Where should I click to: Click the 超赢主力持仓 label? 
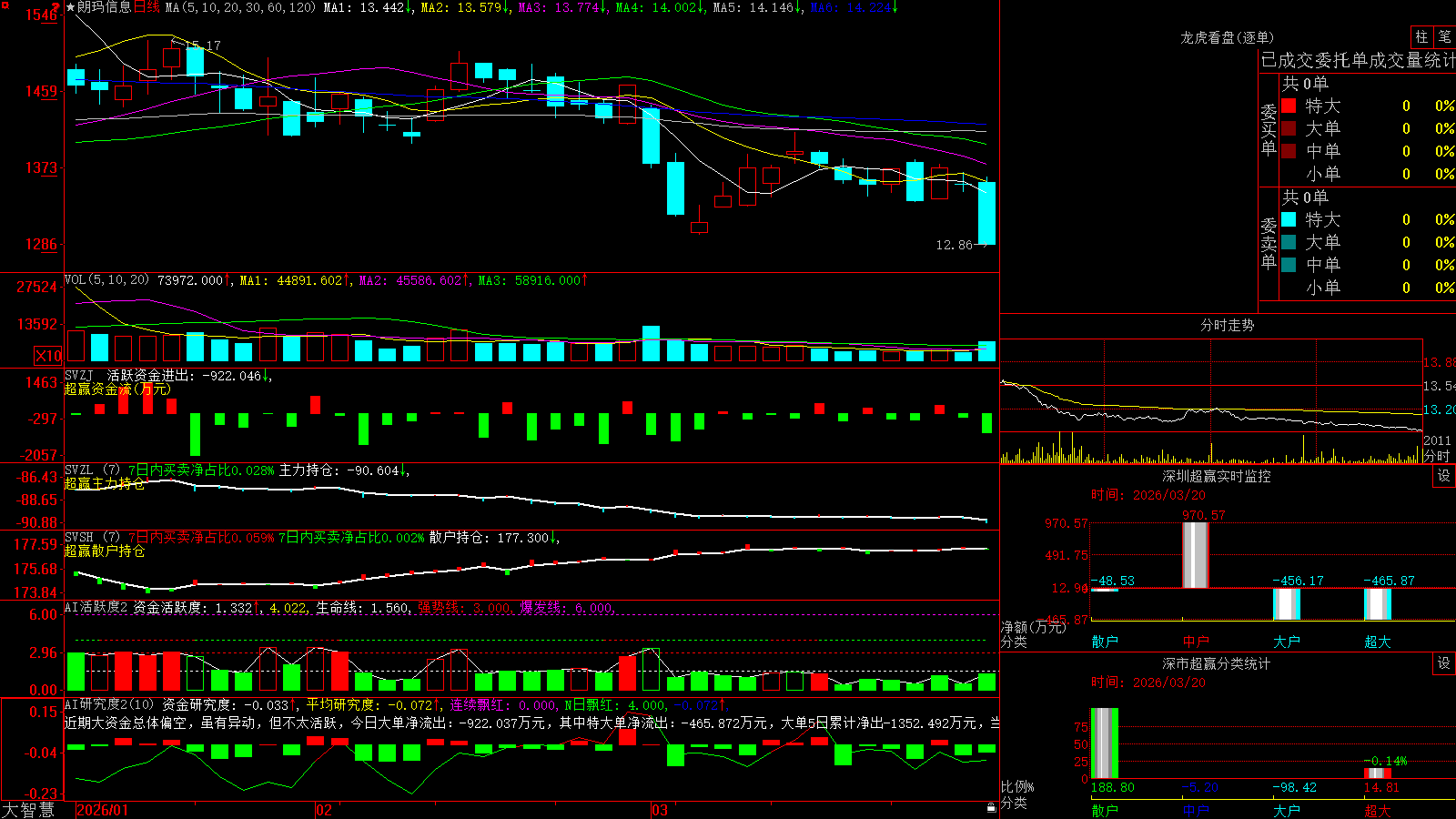pyautogui.click(x=105, y=484)
